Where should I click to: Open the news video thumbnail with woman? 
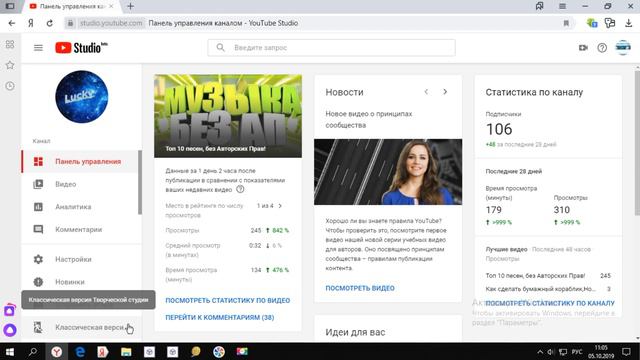pos(388,172)
